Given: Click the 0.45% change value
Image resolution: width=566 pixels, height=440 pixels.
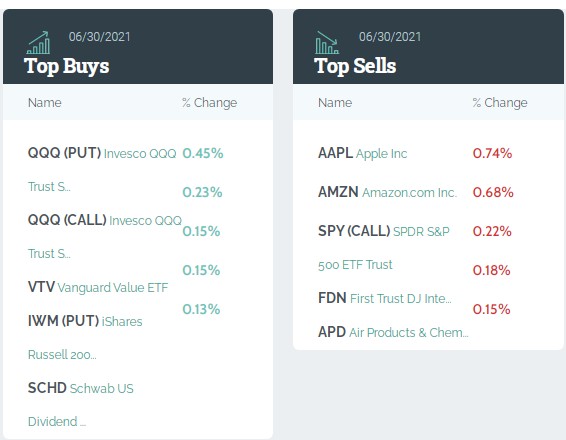Looking at the screenshot, I should pos(203,153).
